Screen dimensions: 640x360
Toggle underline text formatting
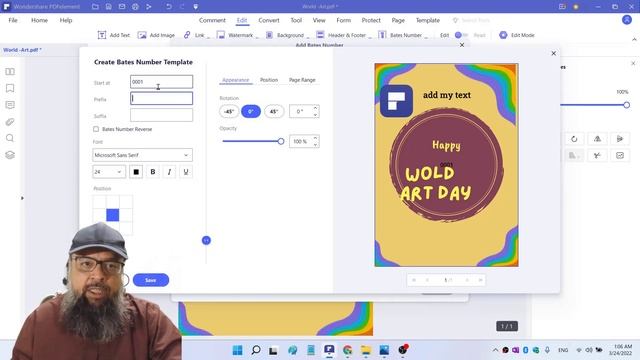click(x=186, y=172)
